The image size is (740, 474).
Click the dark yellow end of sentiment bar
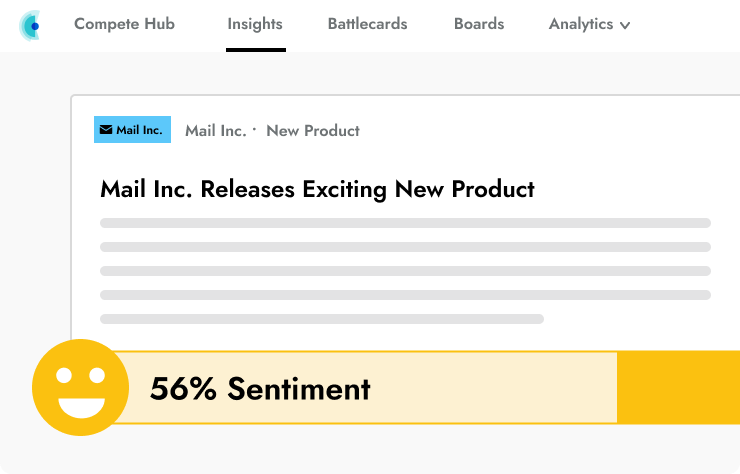678,387
